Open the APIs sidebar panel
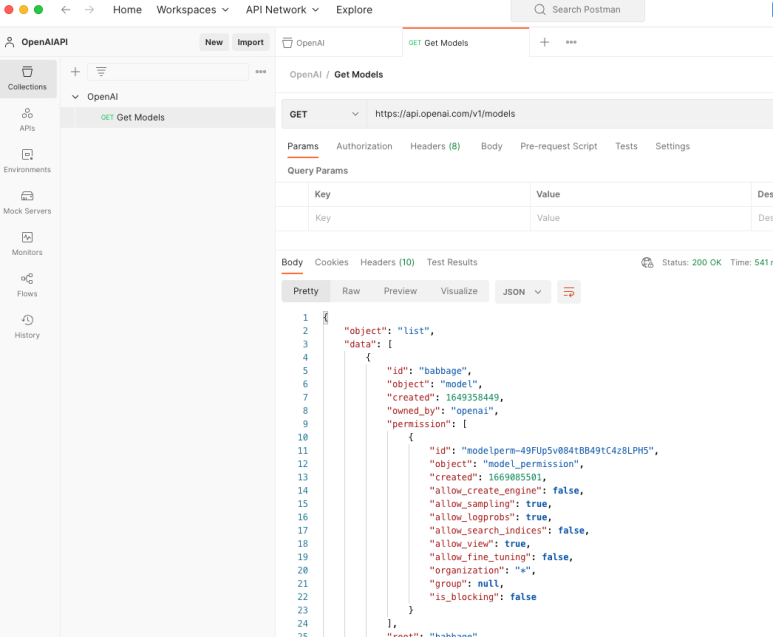 pyautogui.click(x=27, y=120)
